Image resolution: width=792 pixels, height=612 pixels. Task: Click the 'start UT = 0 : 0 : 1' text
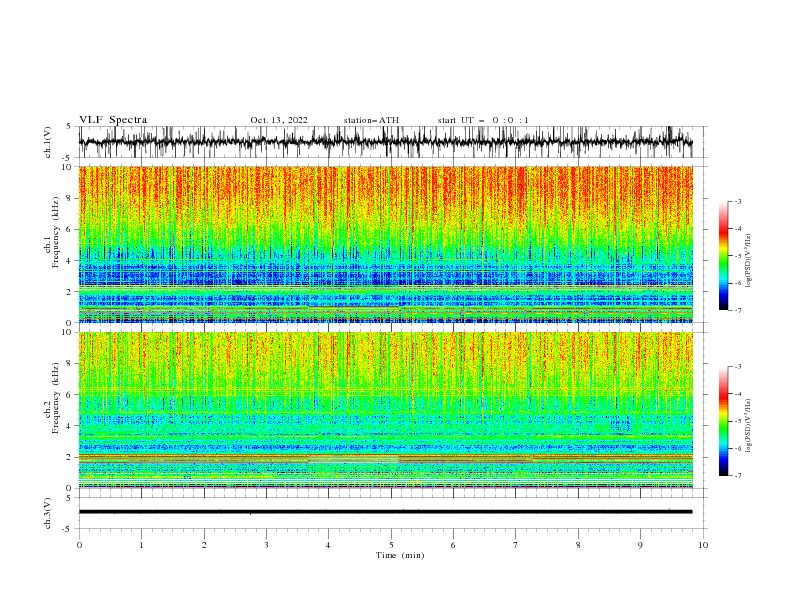483,120
